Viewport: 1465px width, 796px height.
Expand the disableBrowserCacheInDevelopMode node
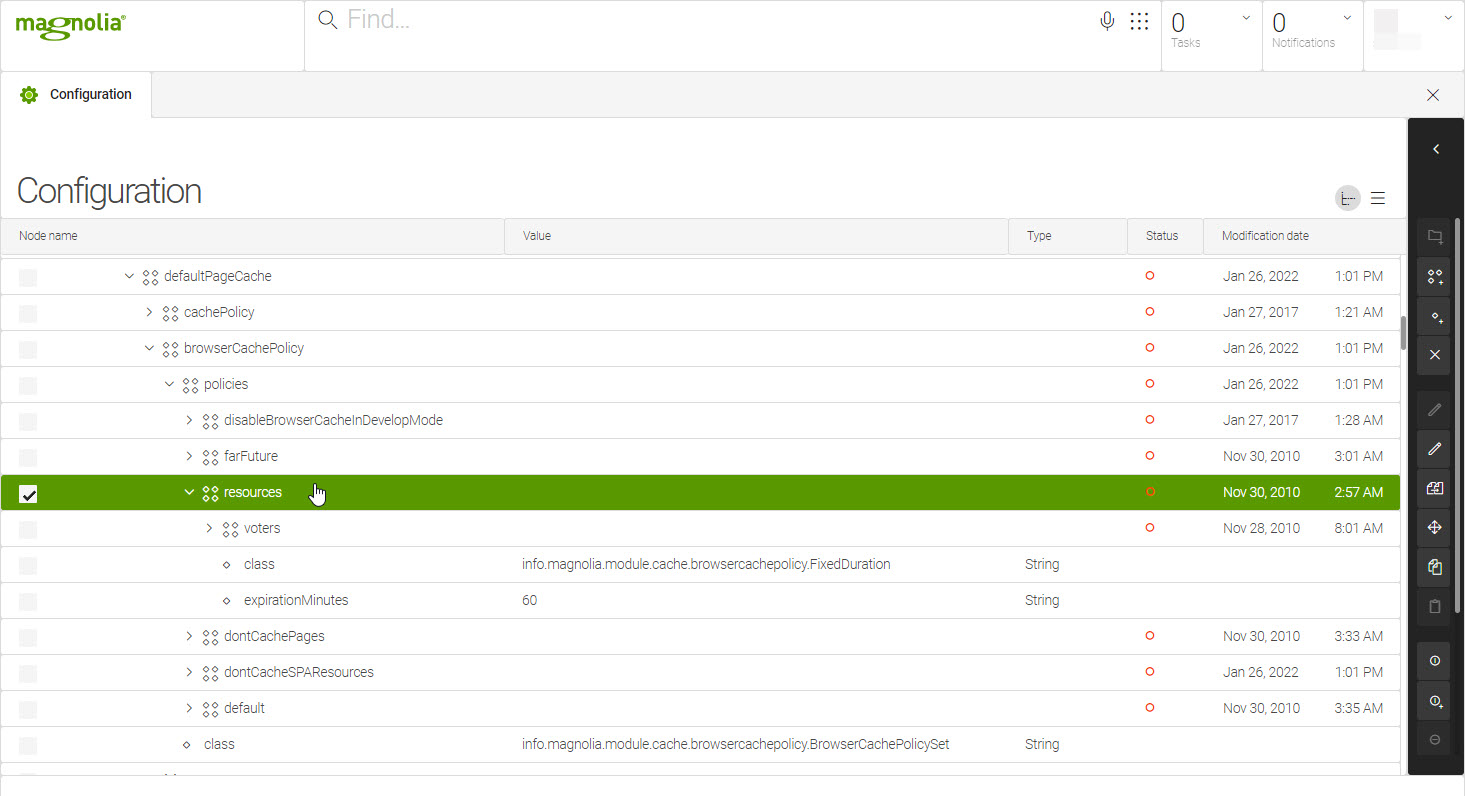pyautogui.click(x=189, y=420)
